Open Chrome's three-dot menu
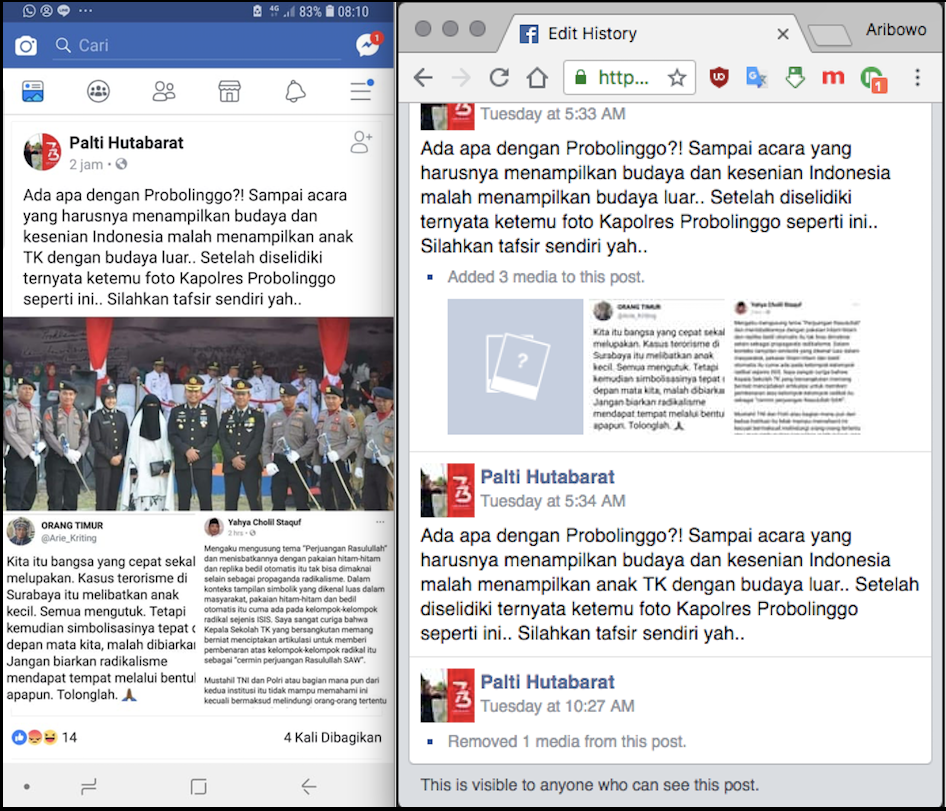The image size is (946, 811). pyautogui.click(x=917, y=77)
